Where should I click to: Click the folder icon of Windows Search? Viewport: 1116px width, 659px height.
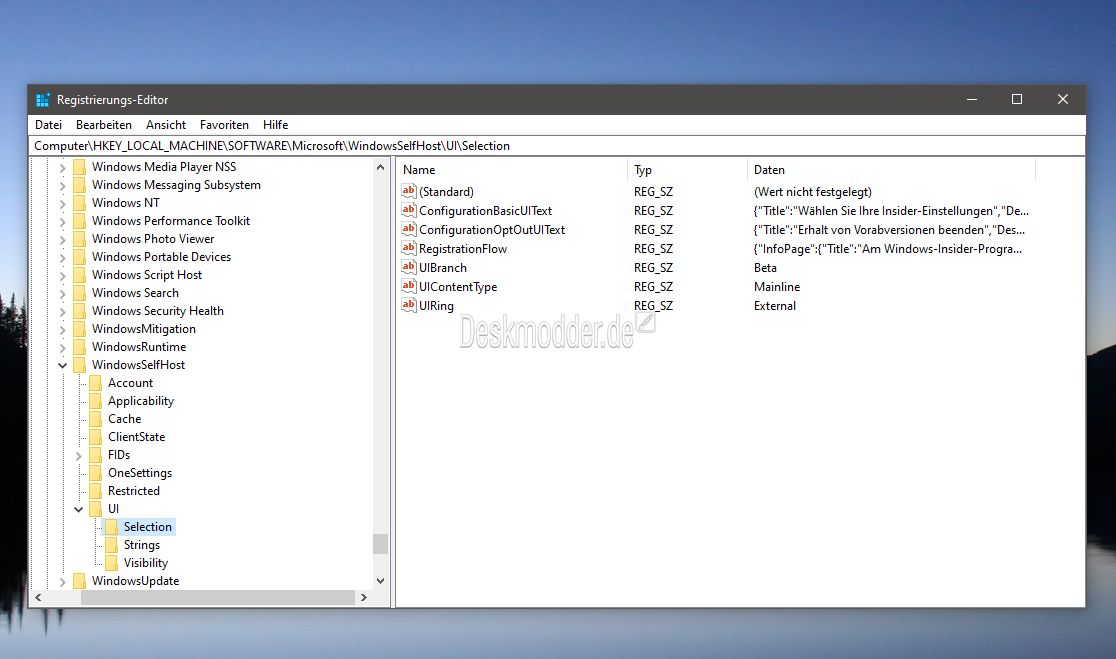tap(80, 292)
